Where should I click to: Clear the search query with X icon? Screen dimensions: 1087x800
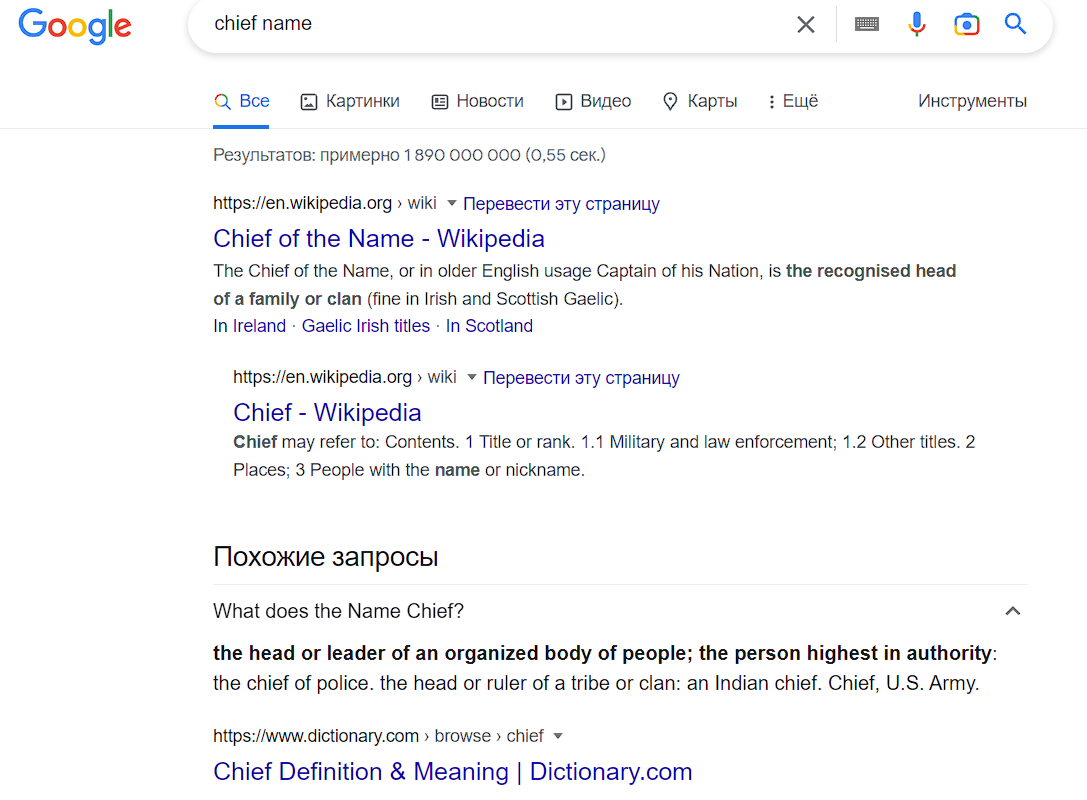pyautogui.click(x=805, y=25)
